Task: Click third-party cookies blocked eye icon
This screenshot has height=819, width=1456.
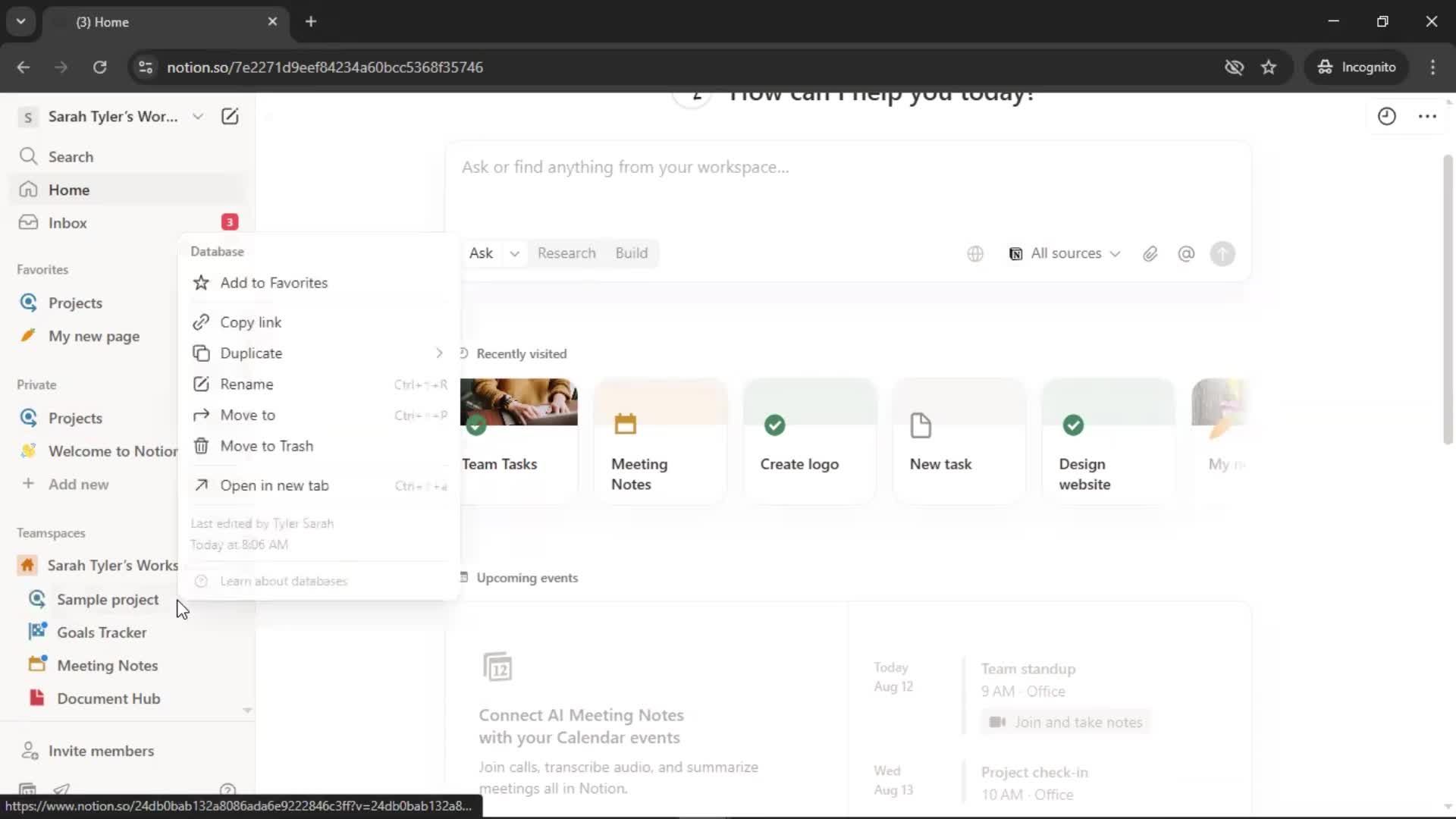Action: tap(1234, 67)
